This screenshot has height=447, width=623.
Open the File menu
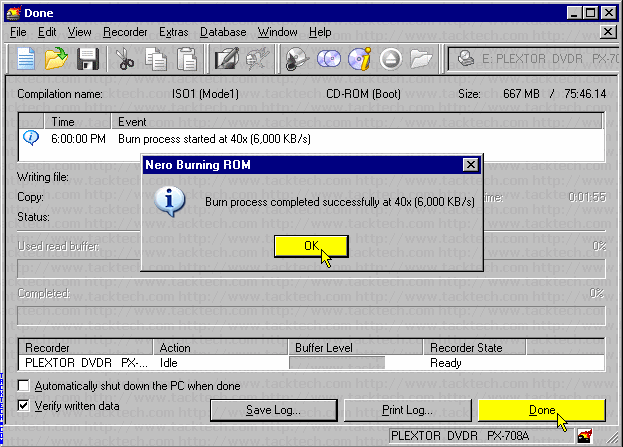coord(18,32)
